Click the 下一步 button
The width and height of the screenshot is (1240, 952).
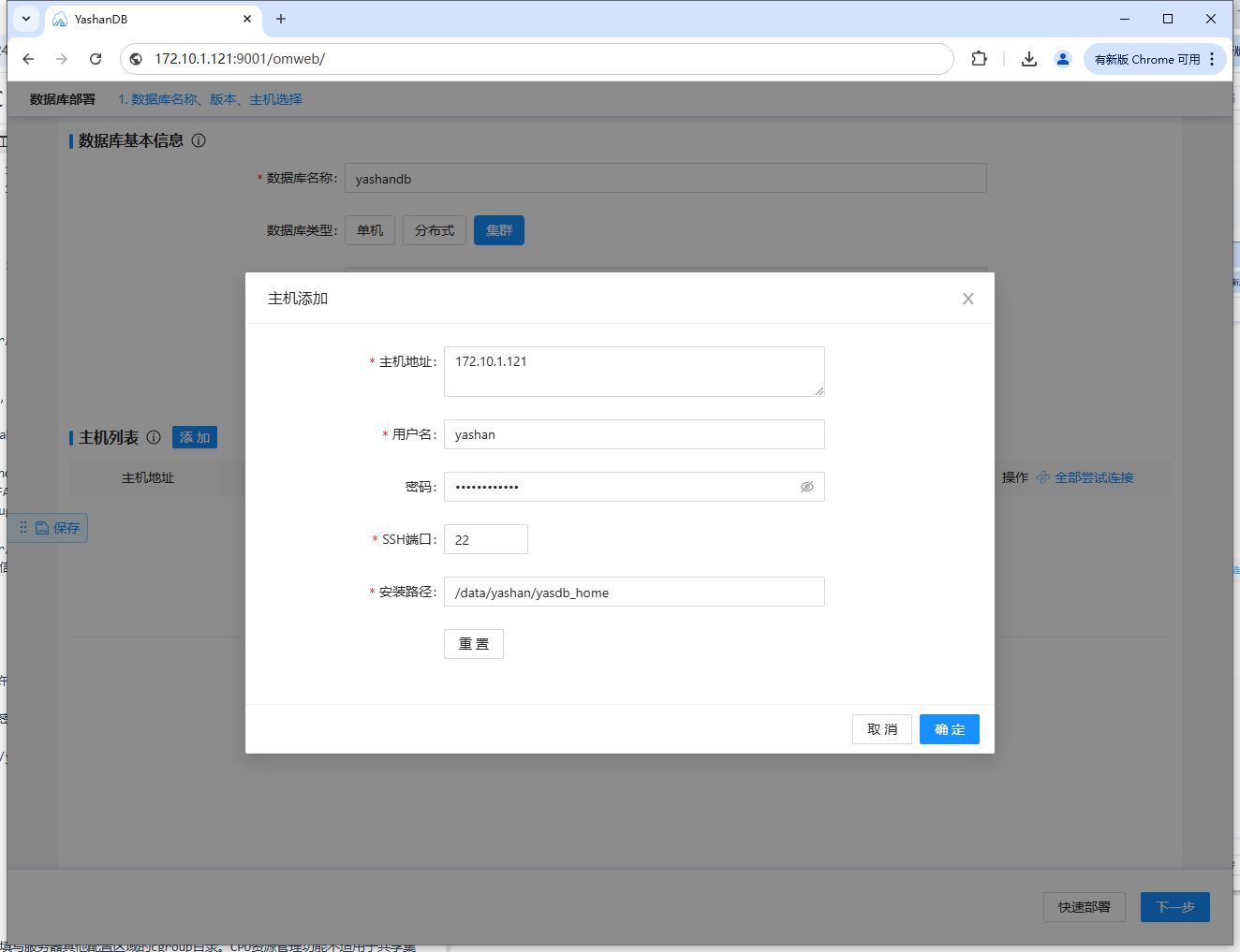tap(1175, 907)
